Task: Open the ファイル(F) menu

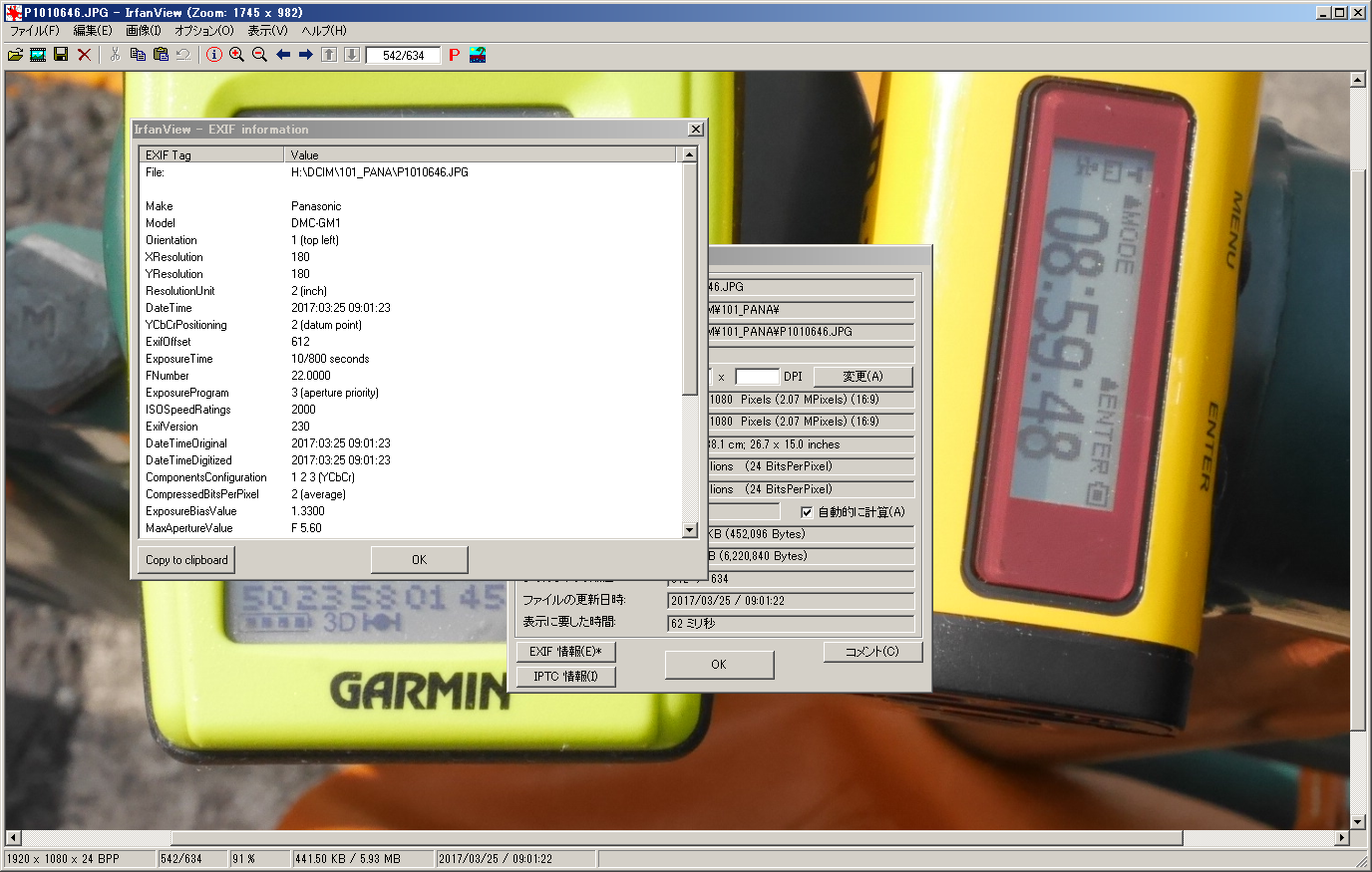Action: coord(35,31)
